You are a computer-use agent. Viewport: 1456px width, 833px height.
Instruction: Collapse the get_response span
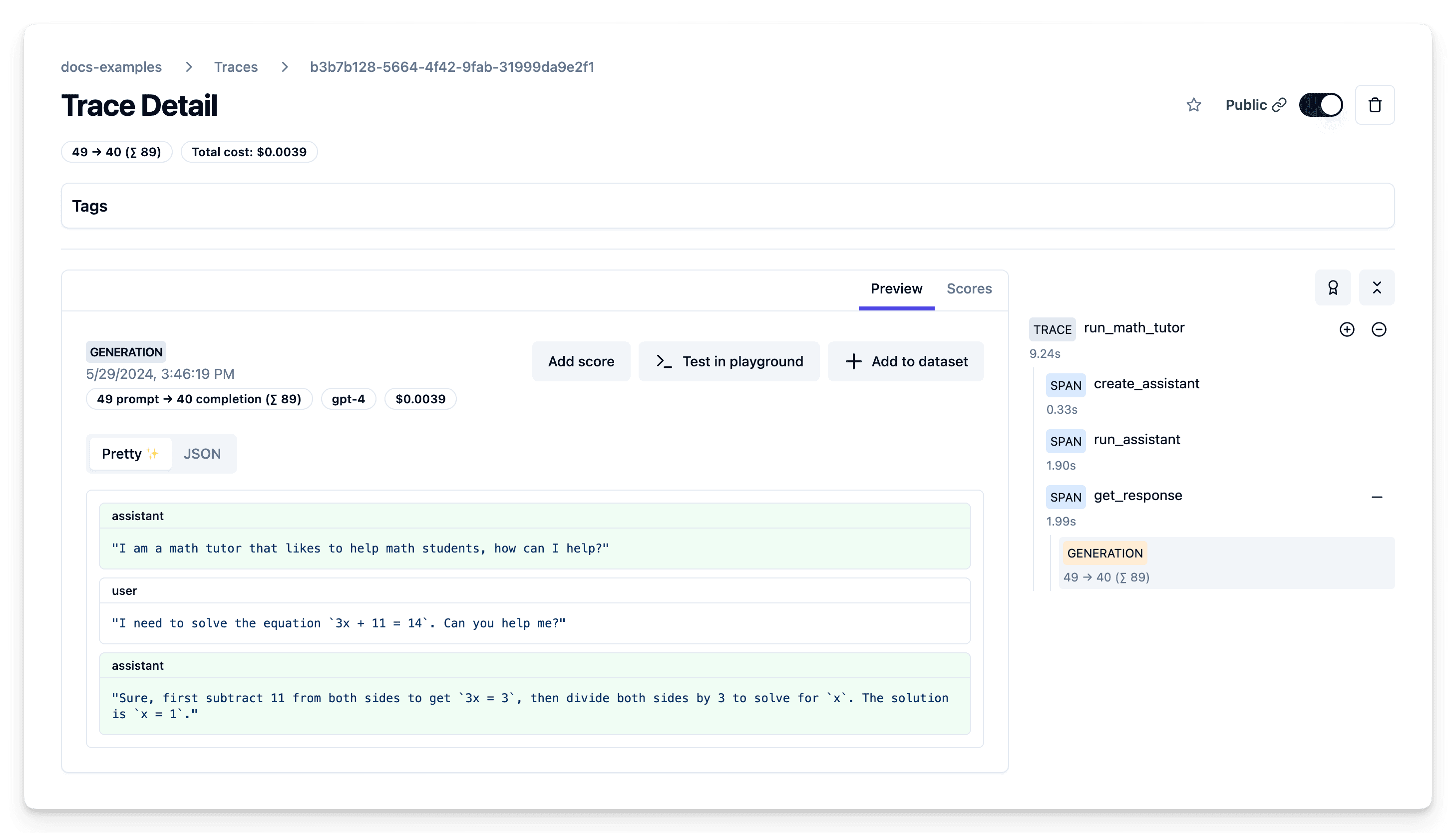[1376, 496]
